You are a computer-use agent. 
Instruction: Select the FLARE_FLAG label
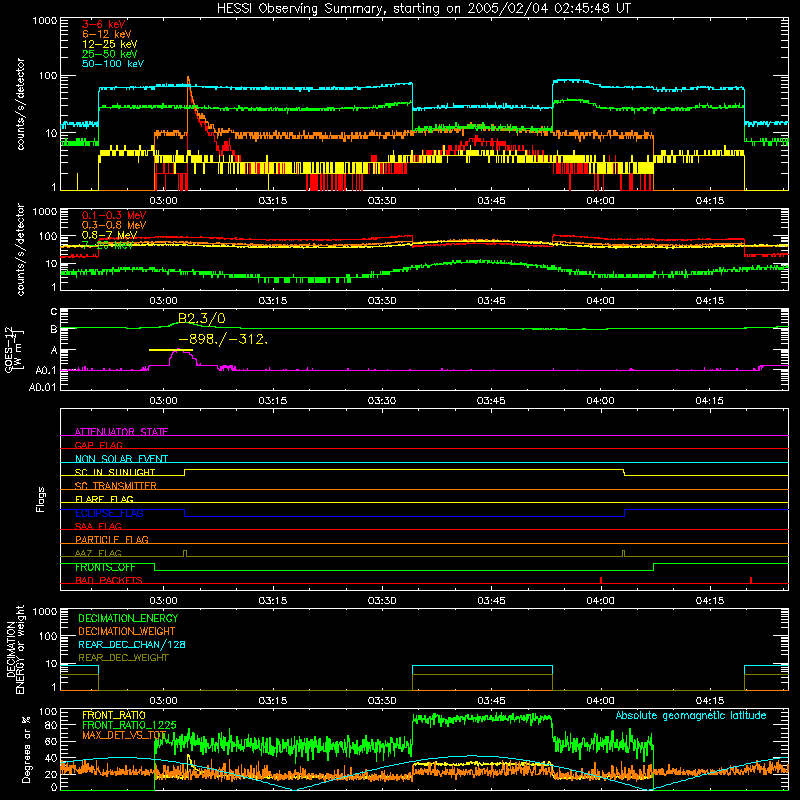104,499
